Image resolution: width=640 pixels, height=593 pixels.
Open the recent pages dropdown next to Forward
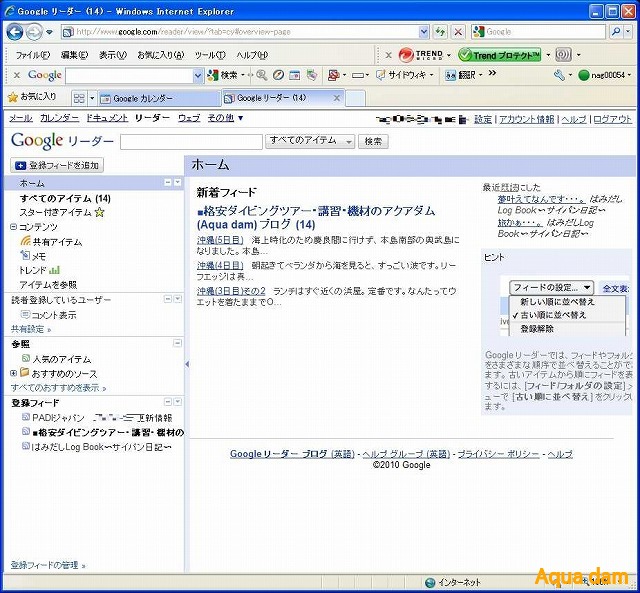coord(49,32)
